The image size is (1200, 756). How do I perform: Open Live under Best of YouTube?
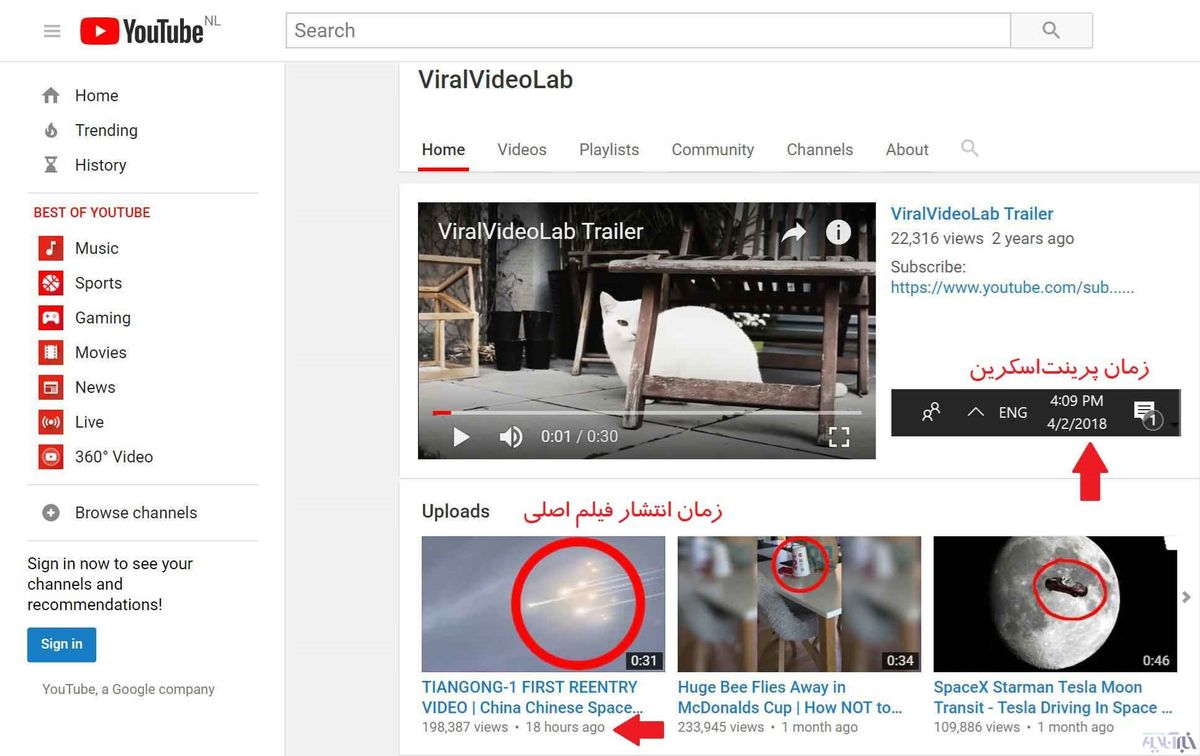(89, 422)
